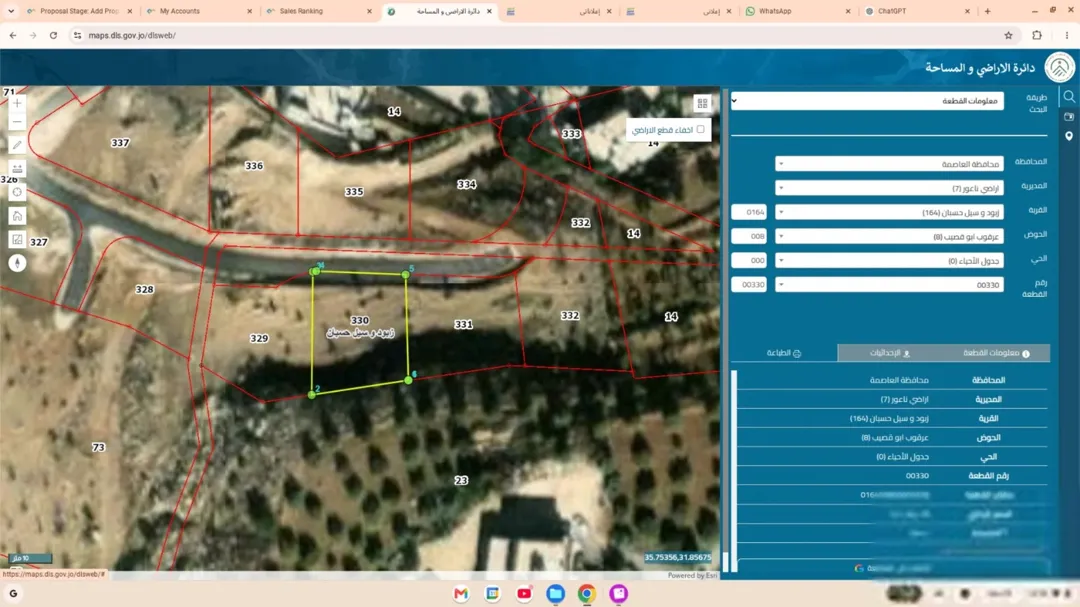
Task: Open the G launcher button
Action: tap(13, 593)
